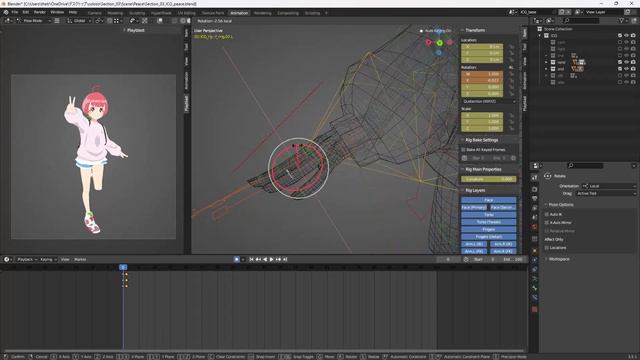This screenshot has height=360, width=640.
Task: Click the Face rig layer button
Action: (489, 200)
